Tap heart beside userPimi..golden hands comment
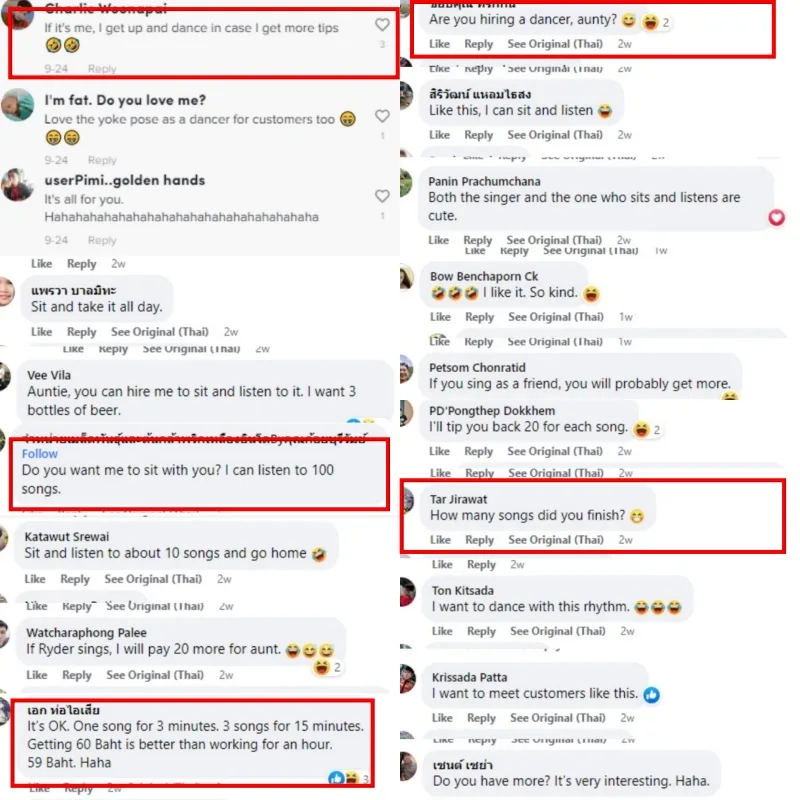 coord(382,196)
